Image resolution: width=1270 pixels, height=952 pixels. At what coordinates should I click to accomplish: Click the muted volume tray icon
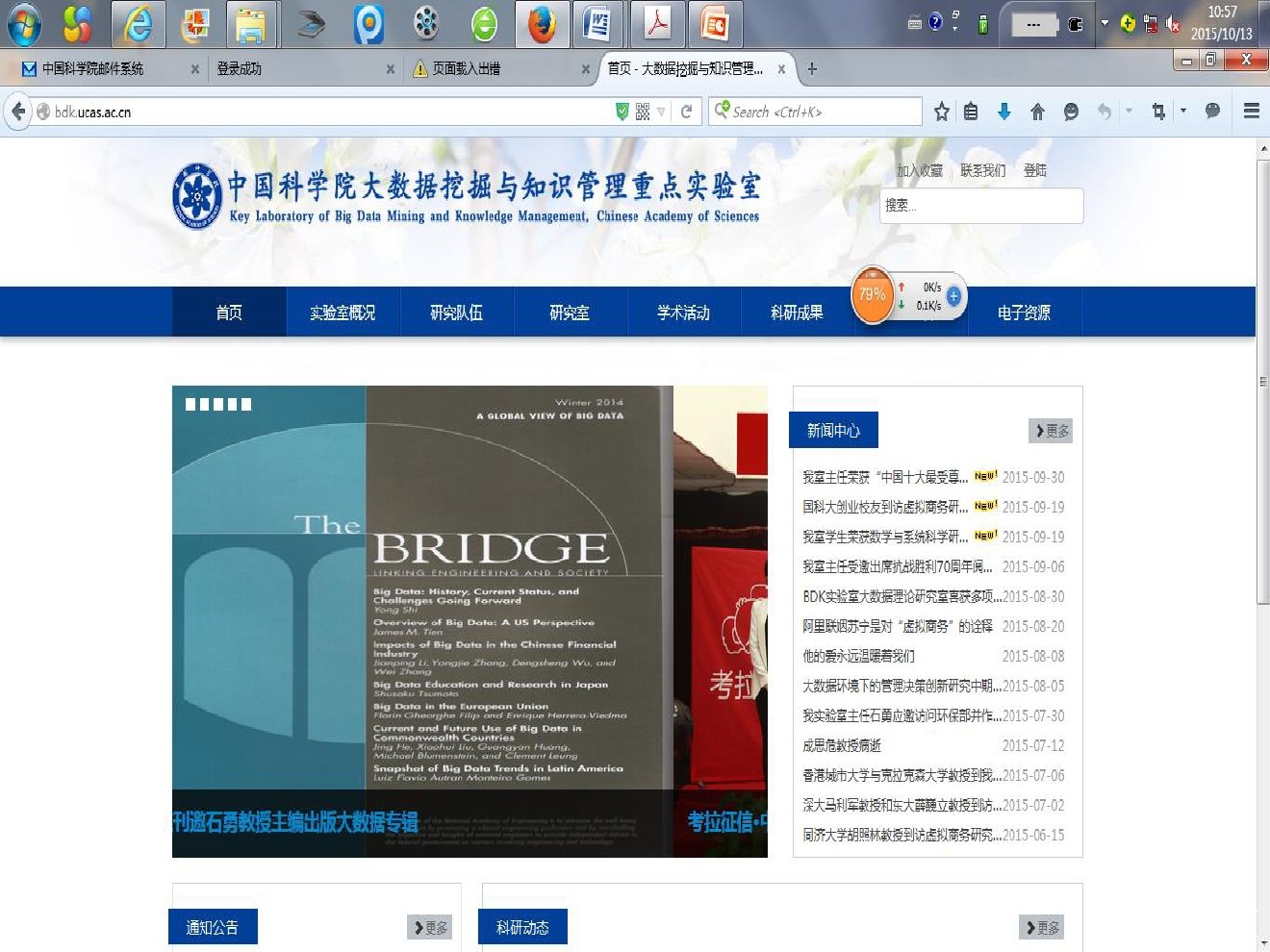click(x=1173, y=24)
